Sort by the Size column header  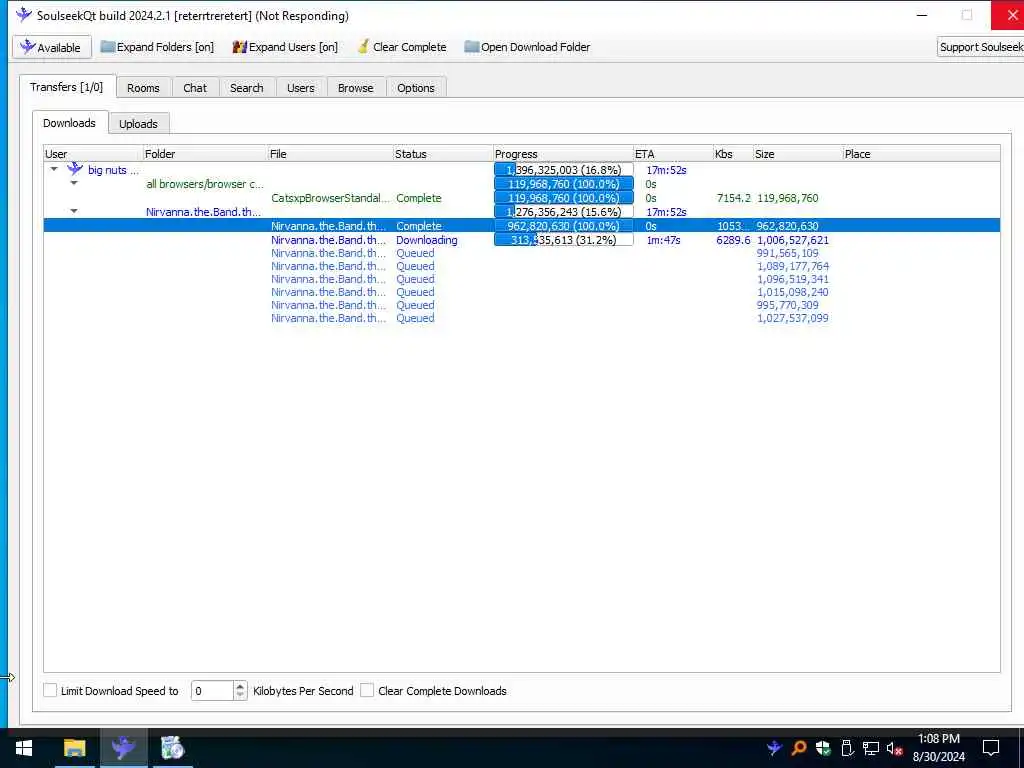(798, 154)
